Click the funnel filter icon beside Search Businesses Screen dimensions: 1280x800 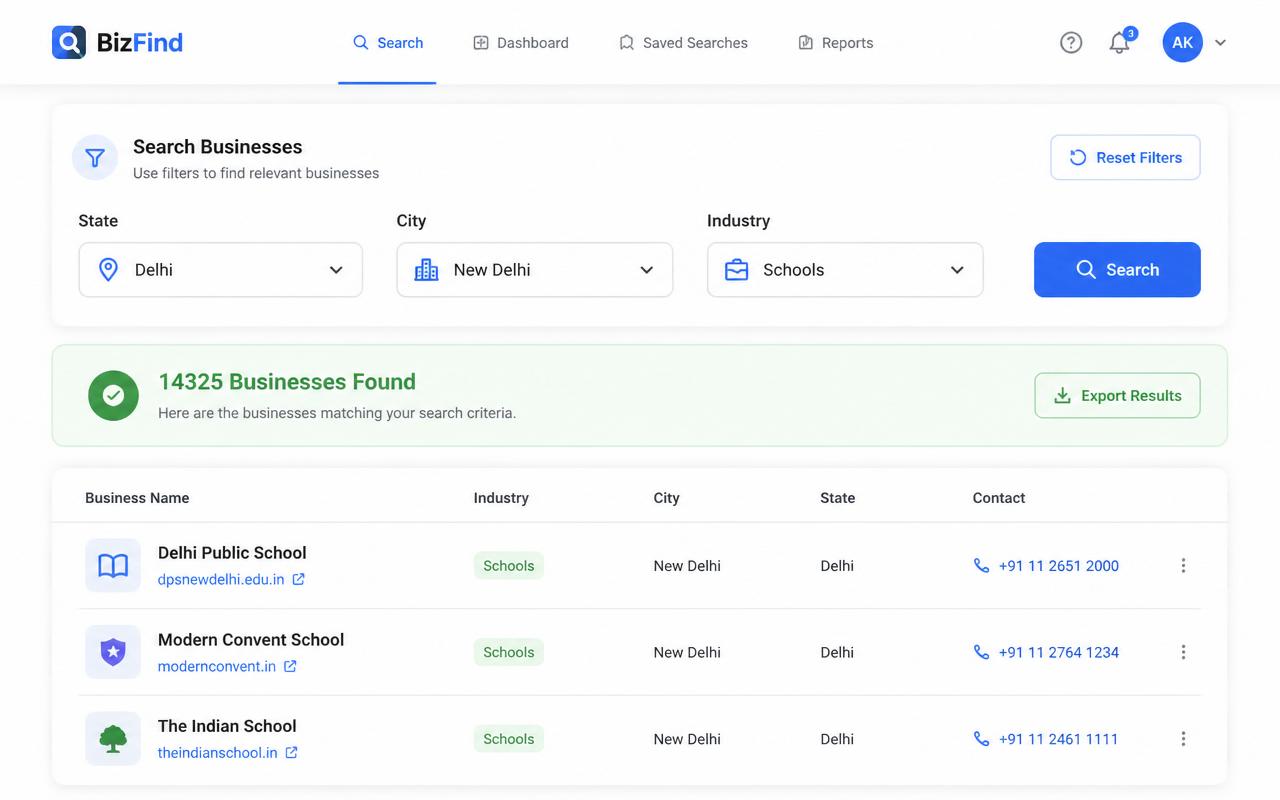(x=95, y=158)
